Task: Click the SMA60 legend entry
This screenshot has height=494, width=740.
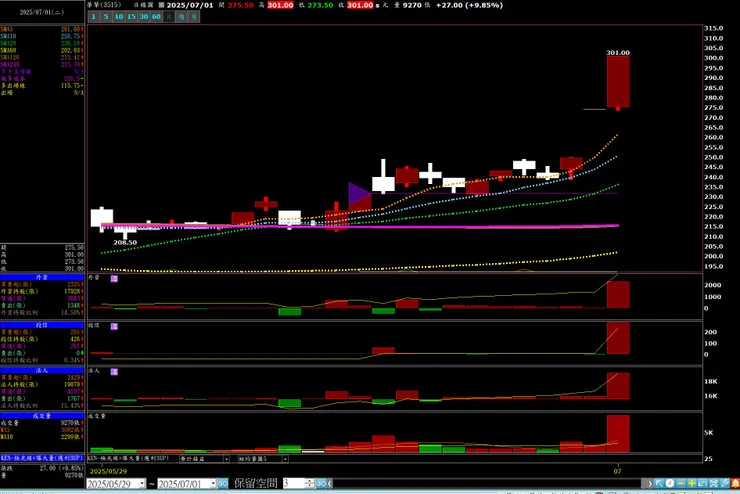Action: (42, 50)
